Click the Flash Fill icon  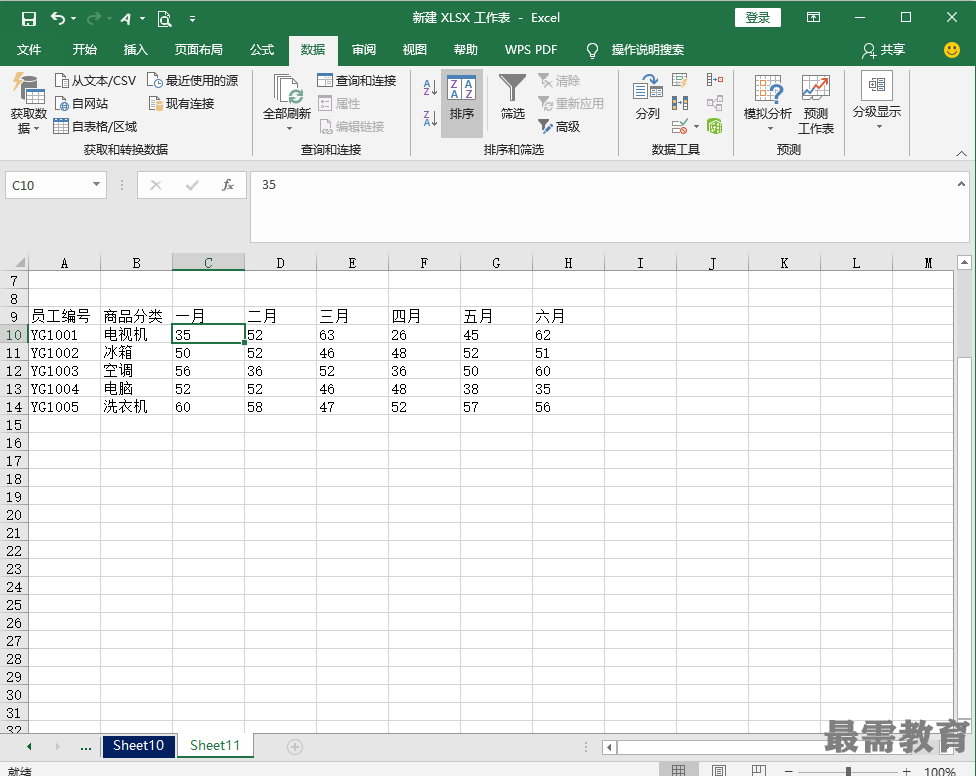(680, 80)
